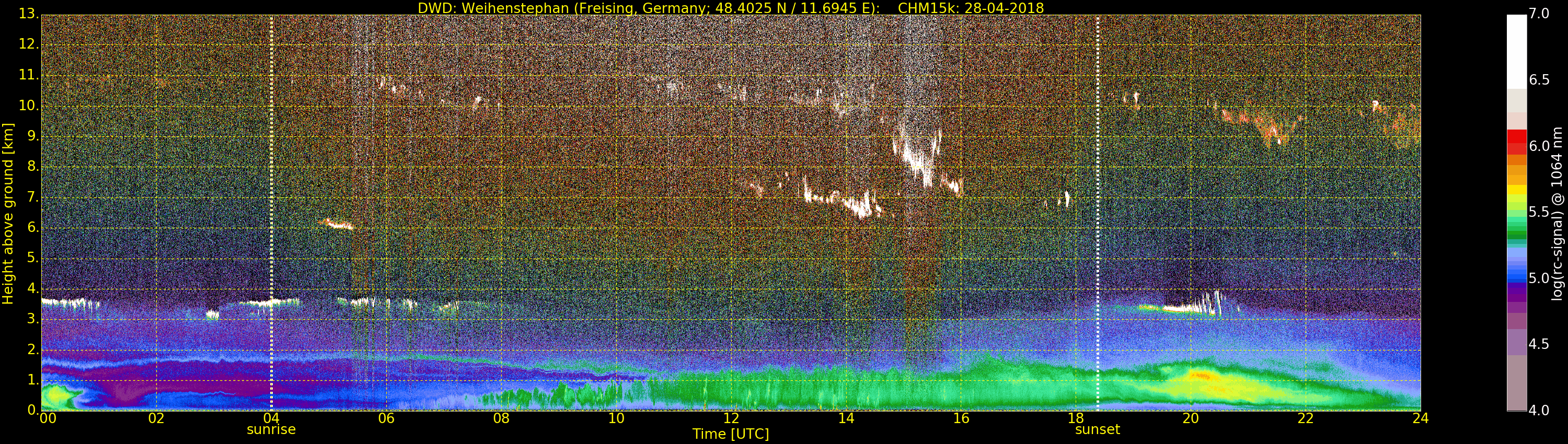Click the 6.0 colorbar tick label
This screenshot has width=1568, height=444.
tap(1540, 146)
